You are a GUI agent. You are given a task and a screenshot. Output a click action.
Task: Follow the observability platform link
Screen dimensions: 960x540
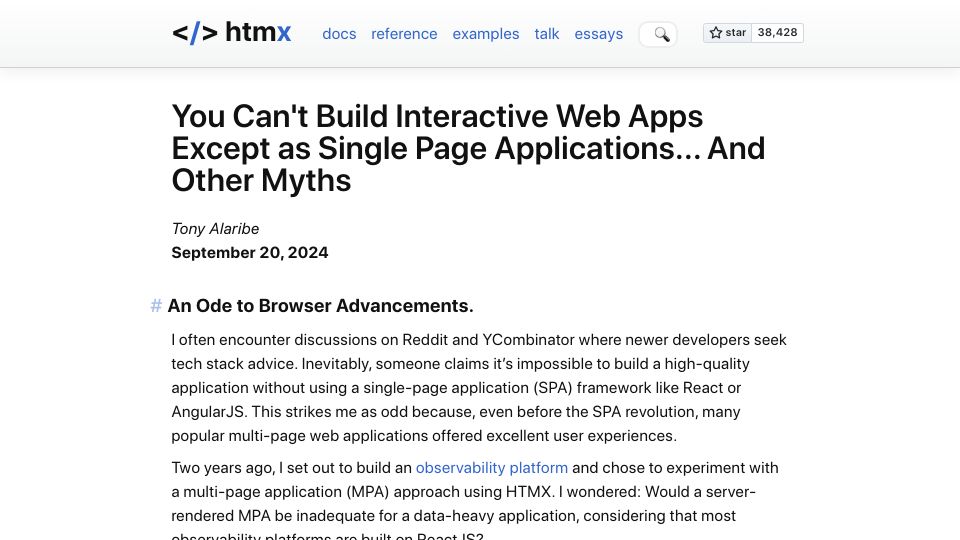click(x=492, y=468)
